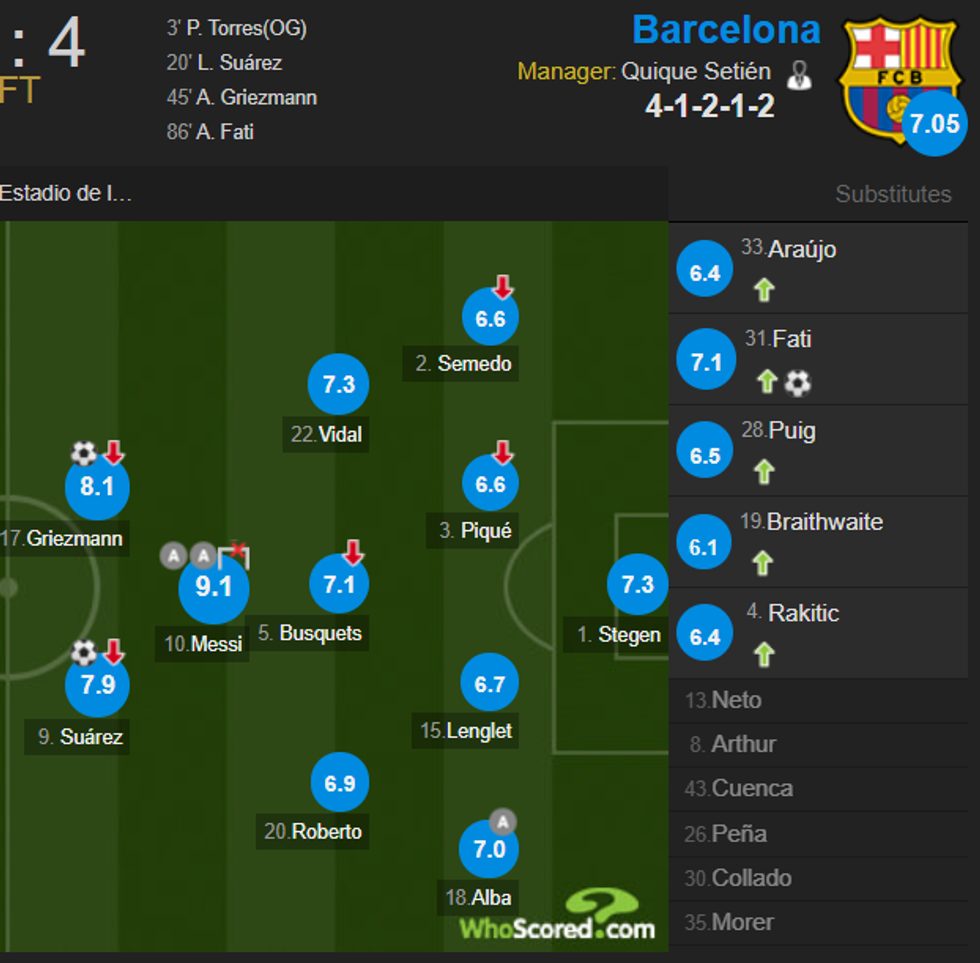Click the Busquets player name label
Image resolution: width=980 pixels, height=963 pixels.
pos(320,633)
